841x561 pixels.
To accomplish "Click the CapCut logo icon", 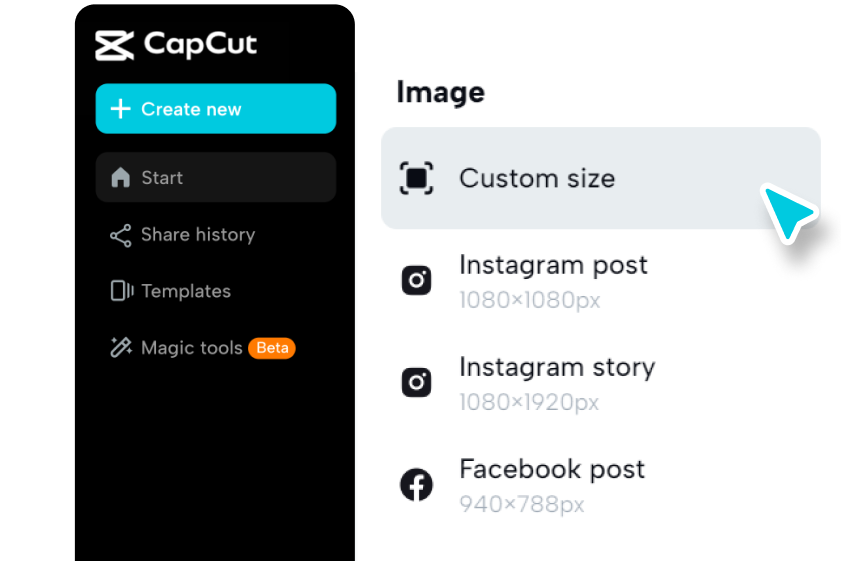I will pos(114,45).
